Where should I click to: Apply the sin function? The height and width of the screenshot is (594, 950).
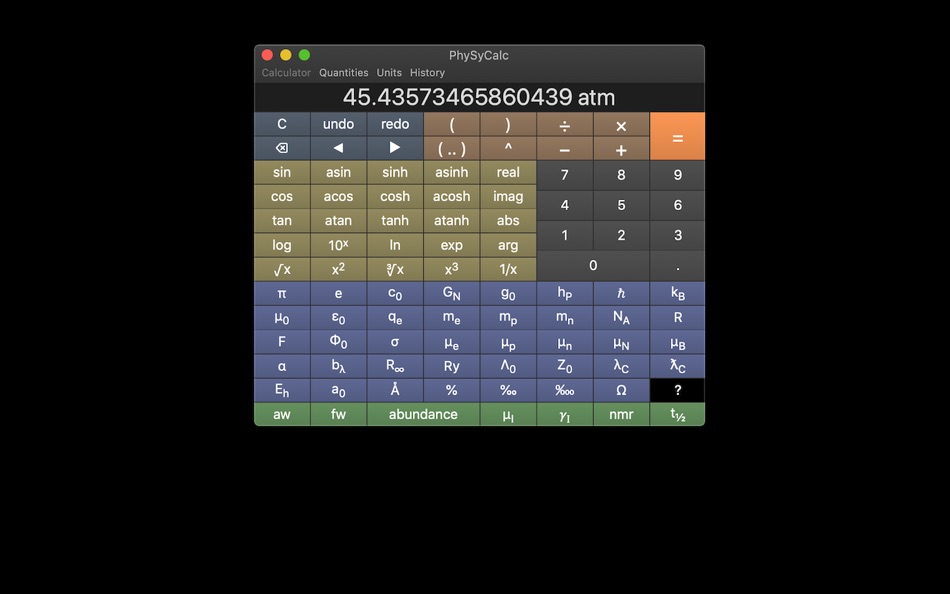(x=282, y=172)
